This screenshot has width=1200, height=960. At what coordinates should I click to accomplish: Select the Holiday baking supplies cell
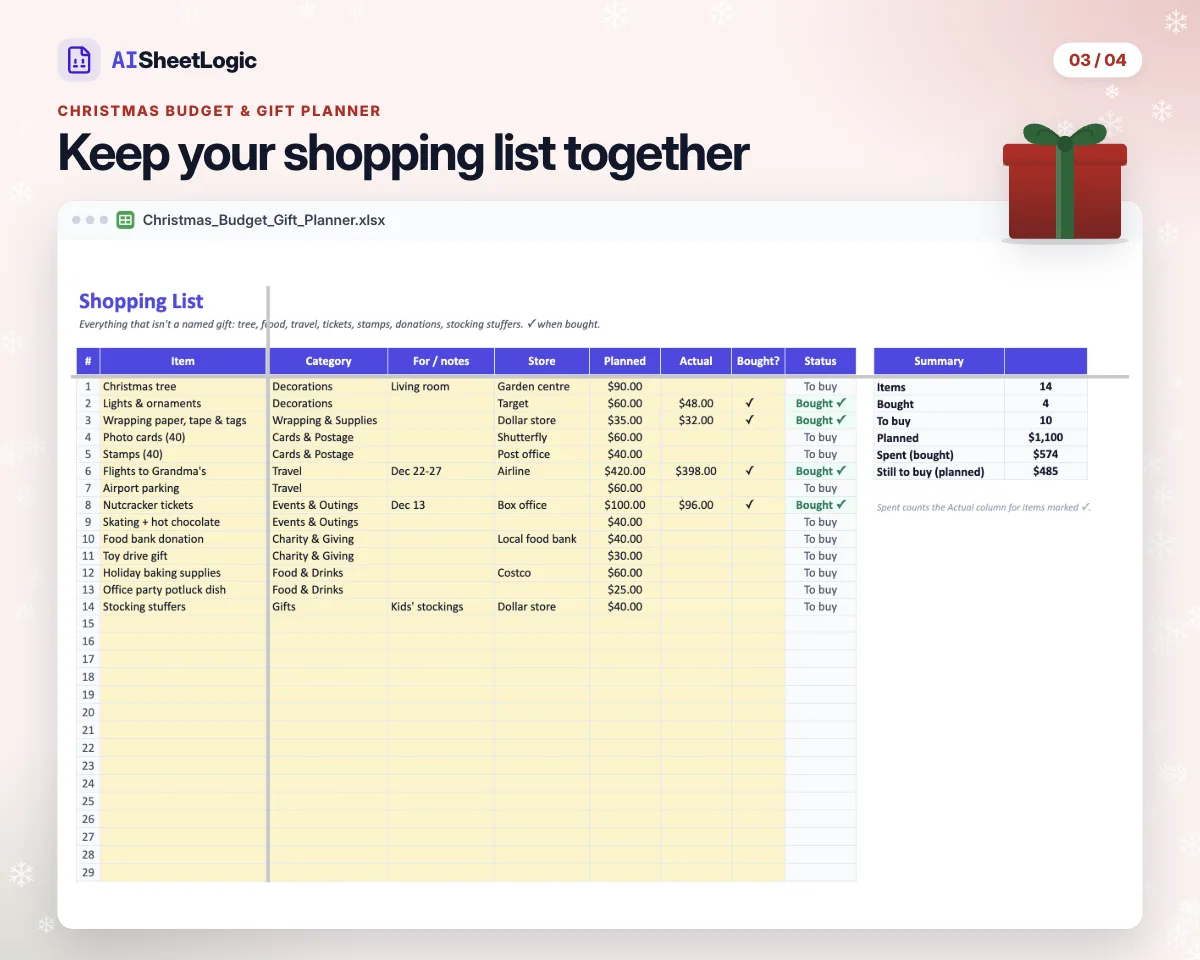(183, 573)
